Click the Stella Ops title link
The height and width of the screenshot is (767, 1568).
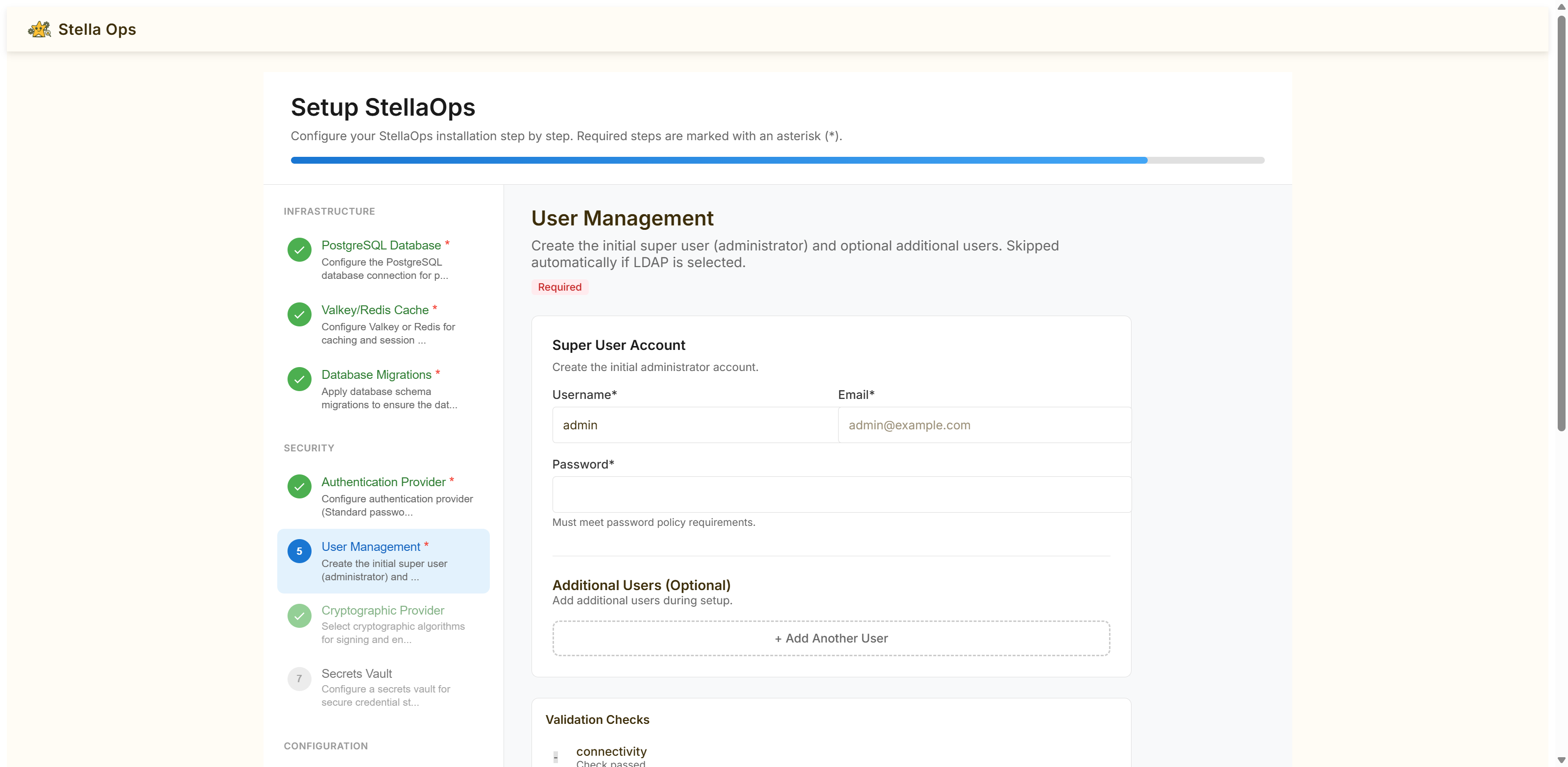point(97,29)
